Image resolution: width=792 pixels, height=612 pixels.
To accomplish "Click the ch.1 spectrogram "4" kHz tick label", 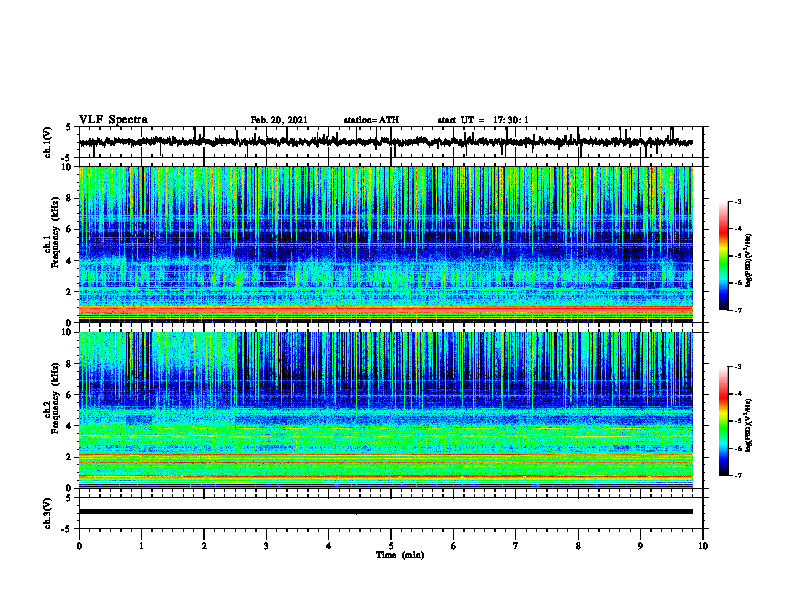I will [x=70, y=261].
